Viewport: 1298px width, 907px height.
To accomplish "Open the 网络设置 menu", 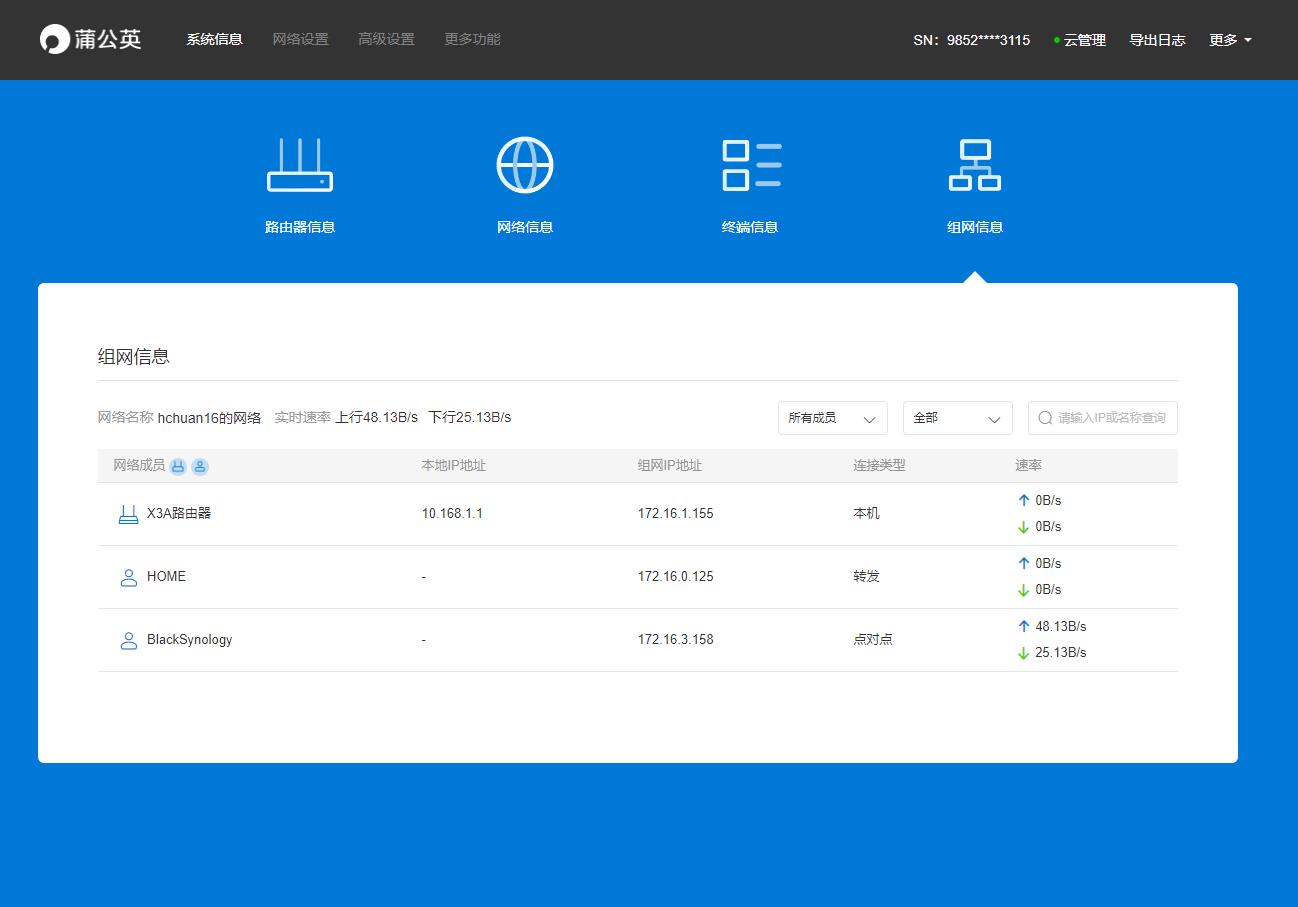I will pos(300,40).
